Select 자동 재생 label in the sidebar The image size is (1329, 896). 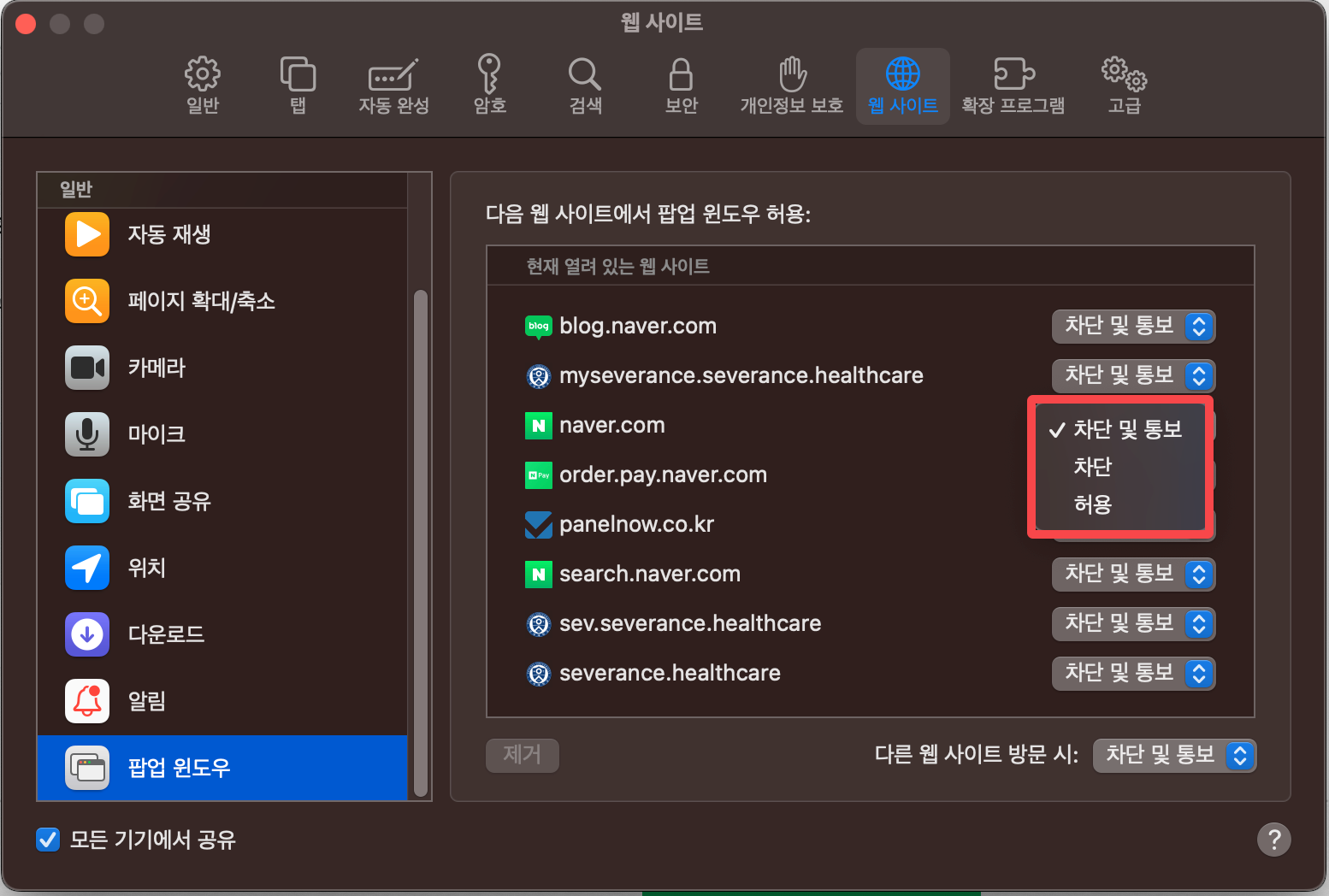click(x=169, y=234)
